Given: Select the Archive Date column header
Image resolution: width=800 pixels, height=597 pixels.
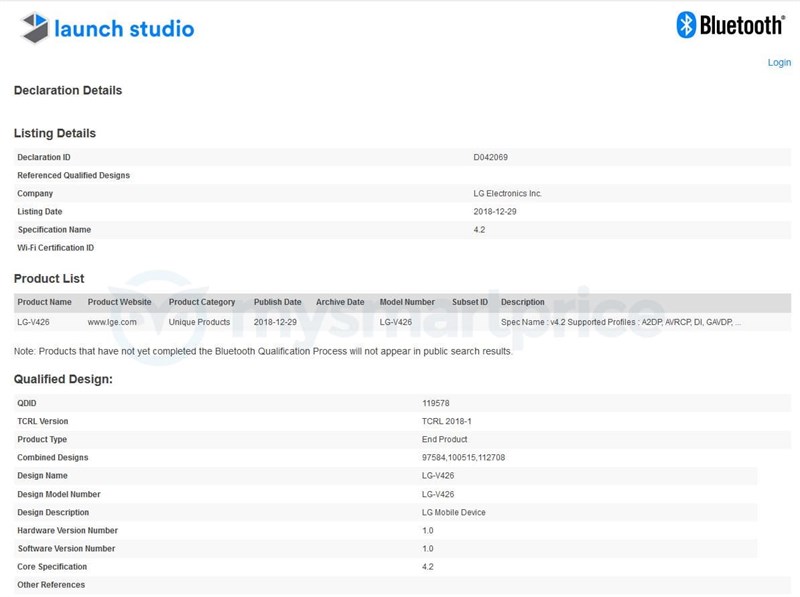Looking at the screenshot, I should pos(340,302).
